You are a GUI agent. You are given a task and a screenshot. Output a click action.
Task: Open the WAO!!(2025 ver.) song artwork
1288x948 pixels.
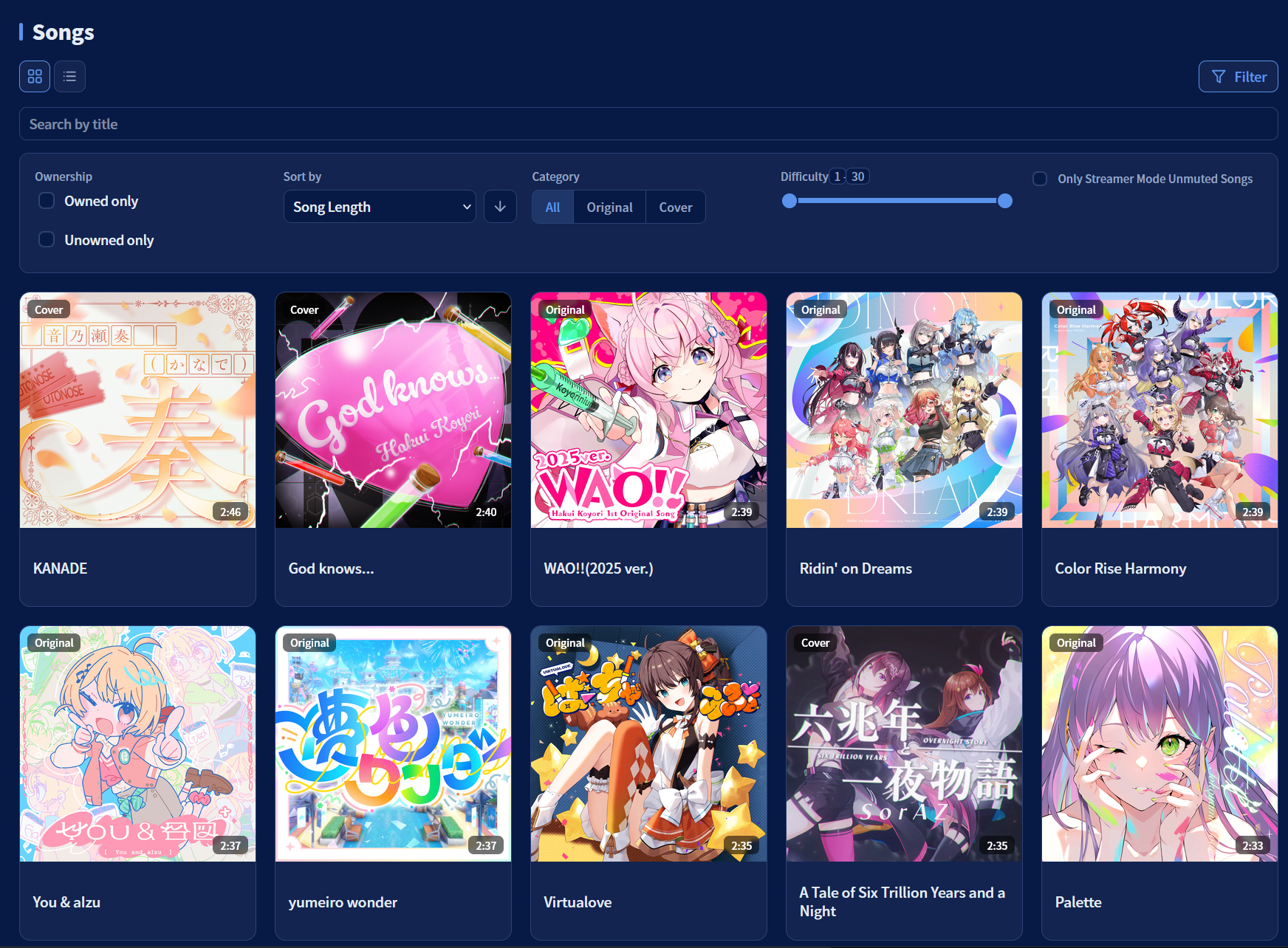click(x=649, y=411)
